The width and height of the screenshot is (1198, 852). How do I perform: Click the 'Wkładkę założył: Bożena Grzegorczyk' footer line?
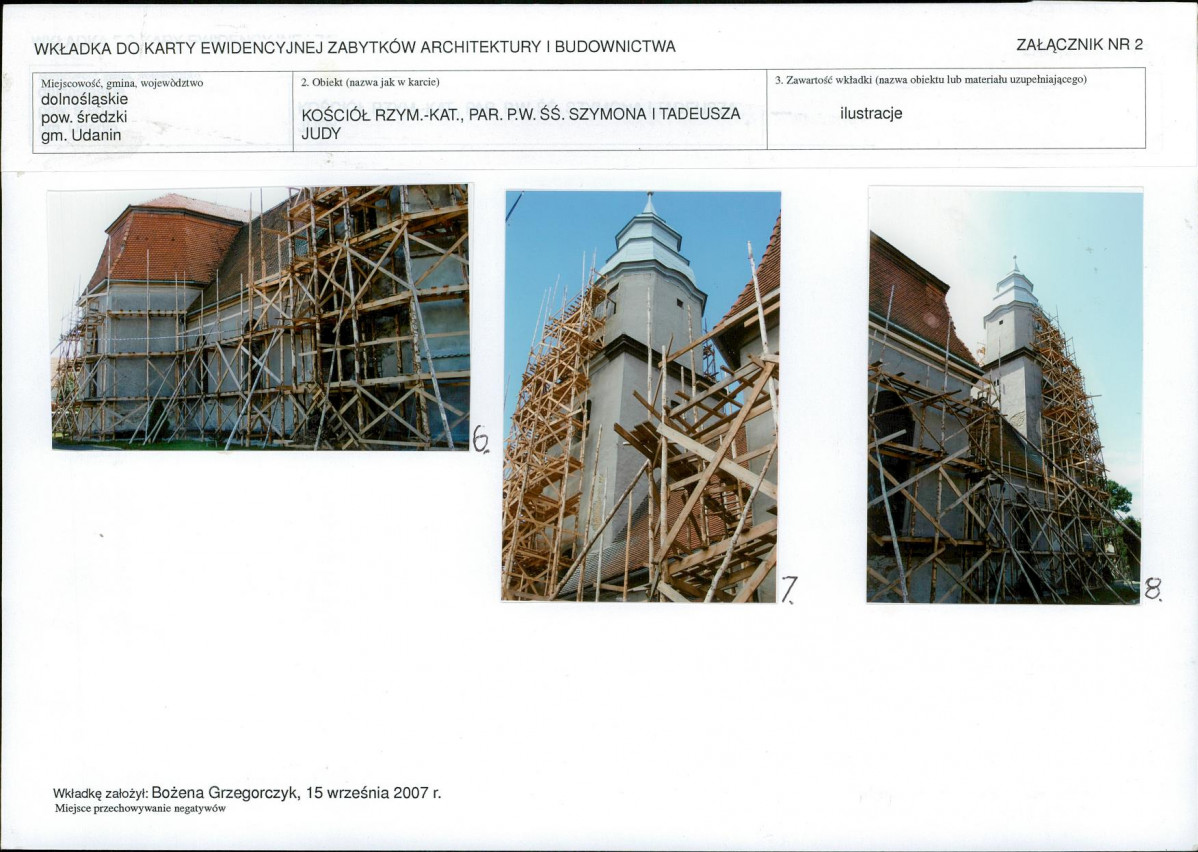246,793
